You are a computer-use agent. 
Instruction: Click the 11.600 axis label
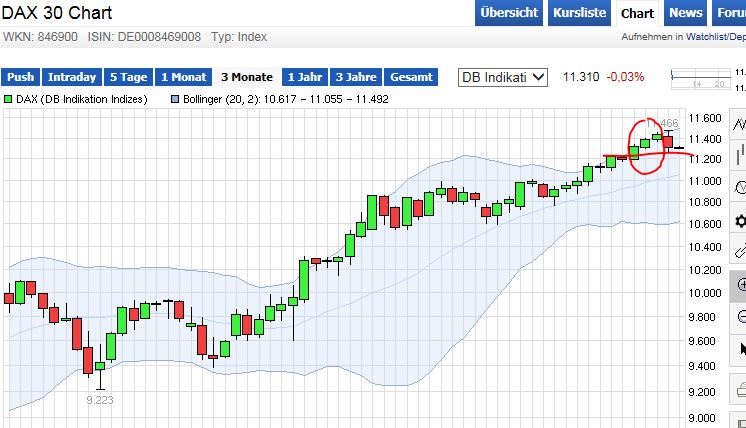705,118
